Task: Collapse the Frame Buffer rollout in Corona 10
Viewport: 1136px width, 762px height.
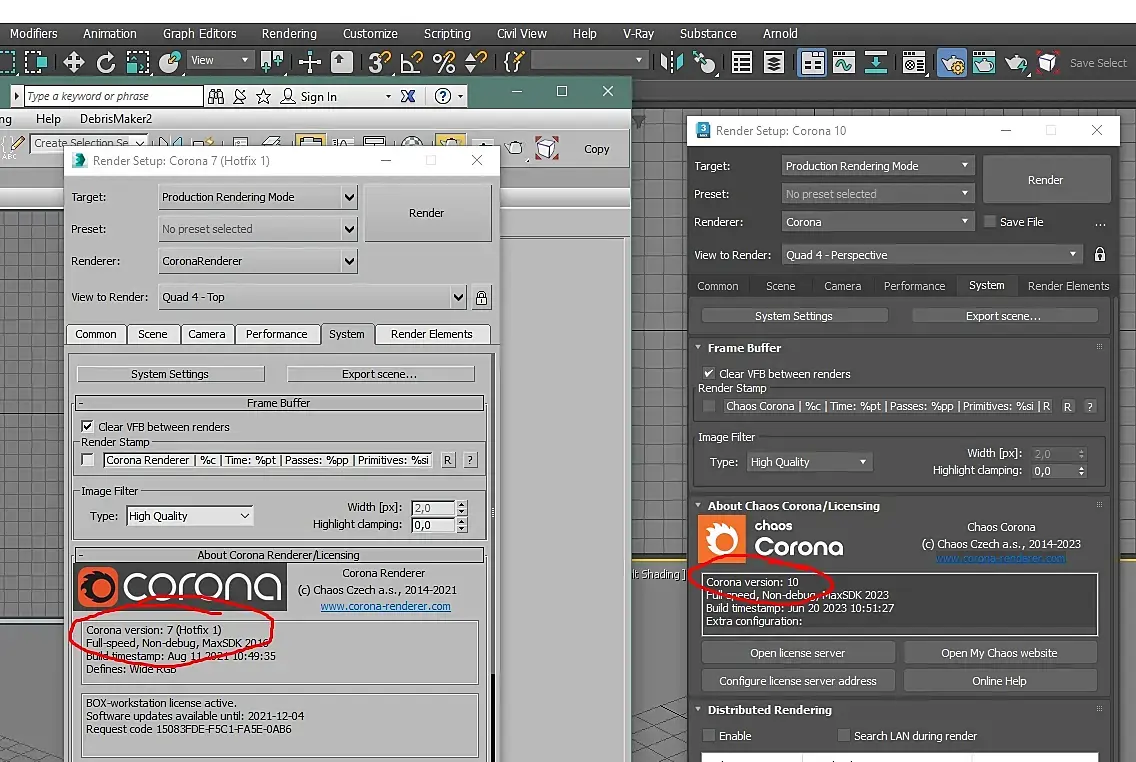Action: (698, 348)
